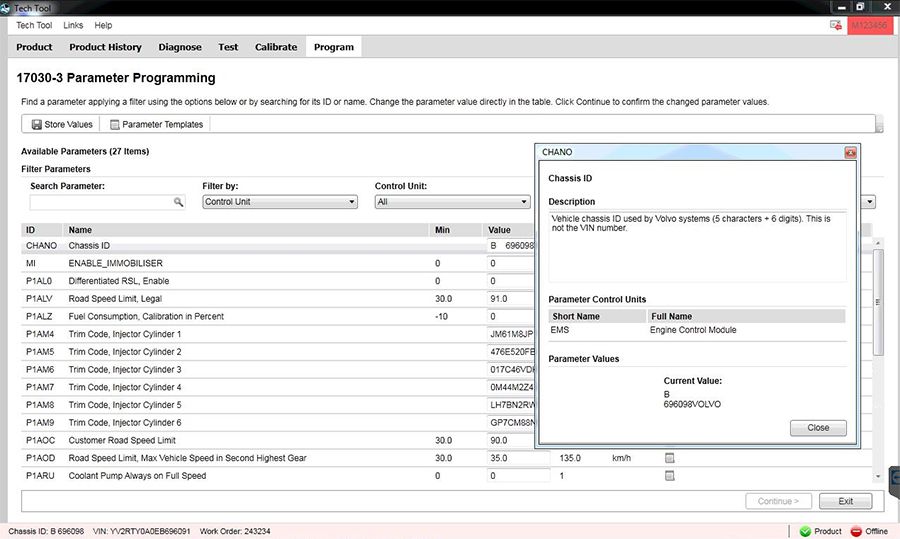
Task: Open details icon for P1ARU row
Action: click(x=670, y=476)
